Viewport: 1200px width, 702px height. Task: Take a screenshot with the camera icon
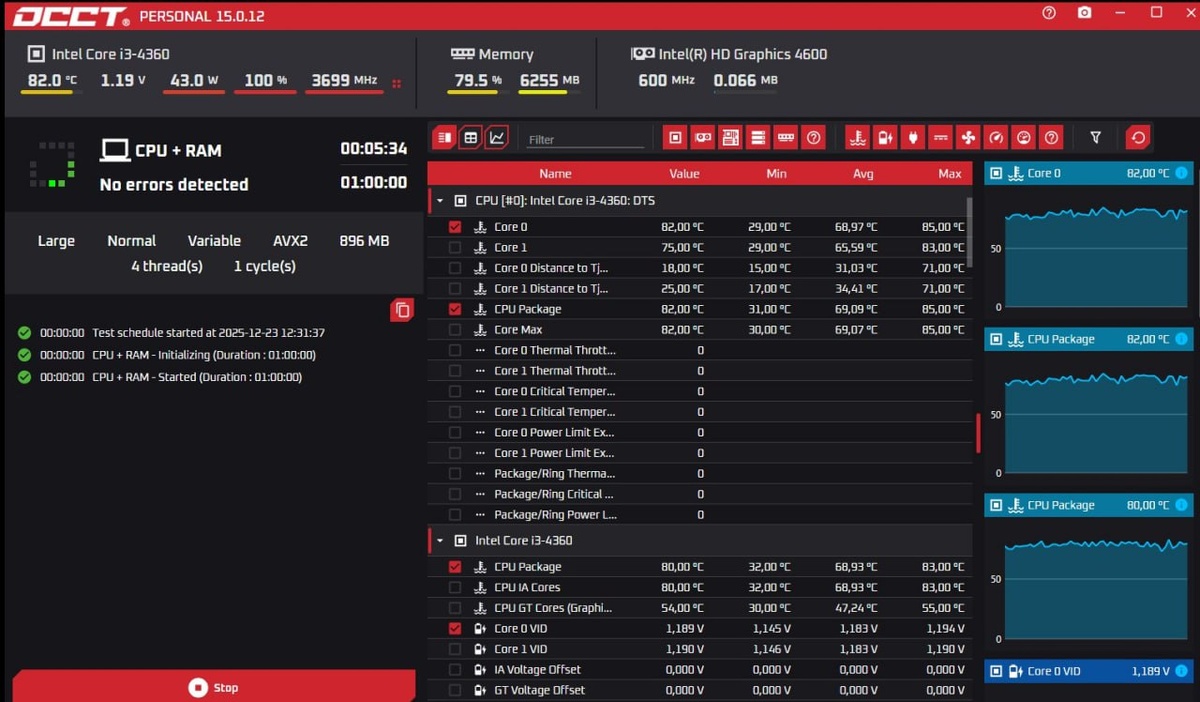pos(1085,13)
